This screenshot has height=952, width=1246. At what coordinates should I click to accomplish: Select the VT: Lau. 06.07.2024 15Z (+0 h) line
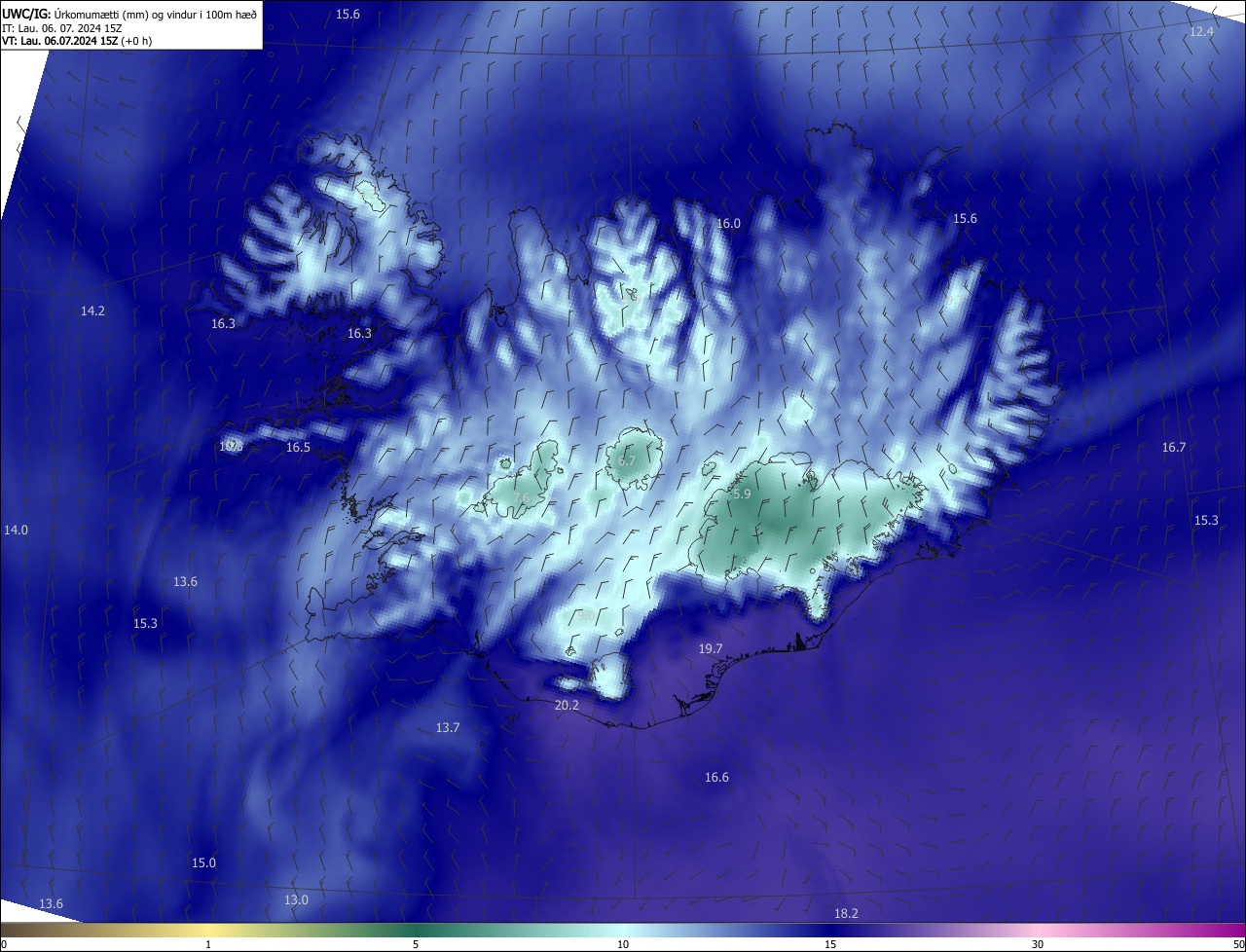77,40
